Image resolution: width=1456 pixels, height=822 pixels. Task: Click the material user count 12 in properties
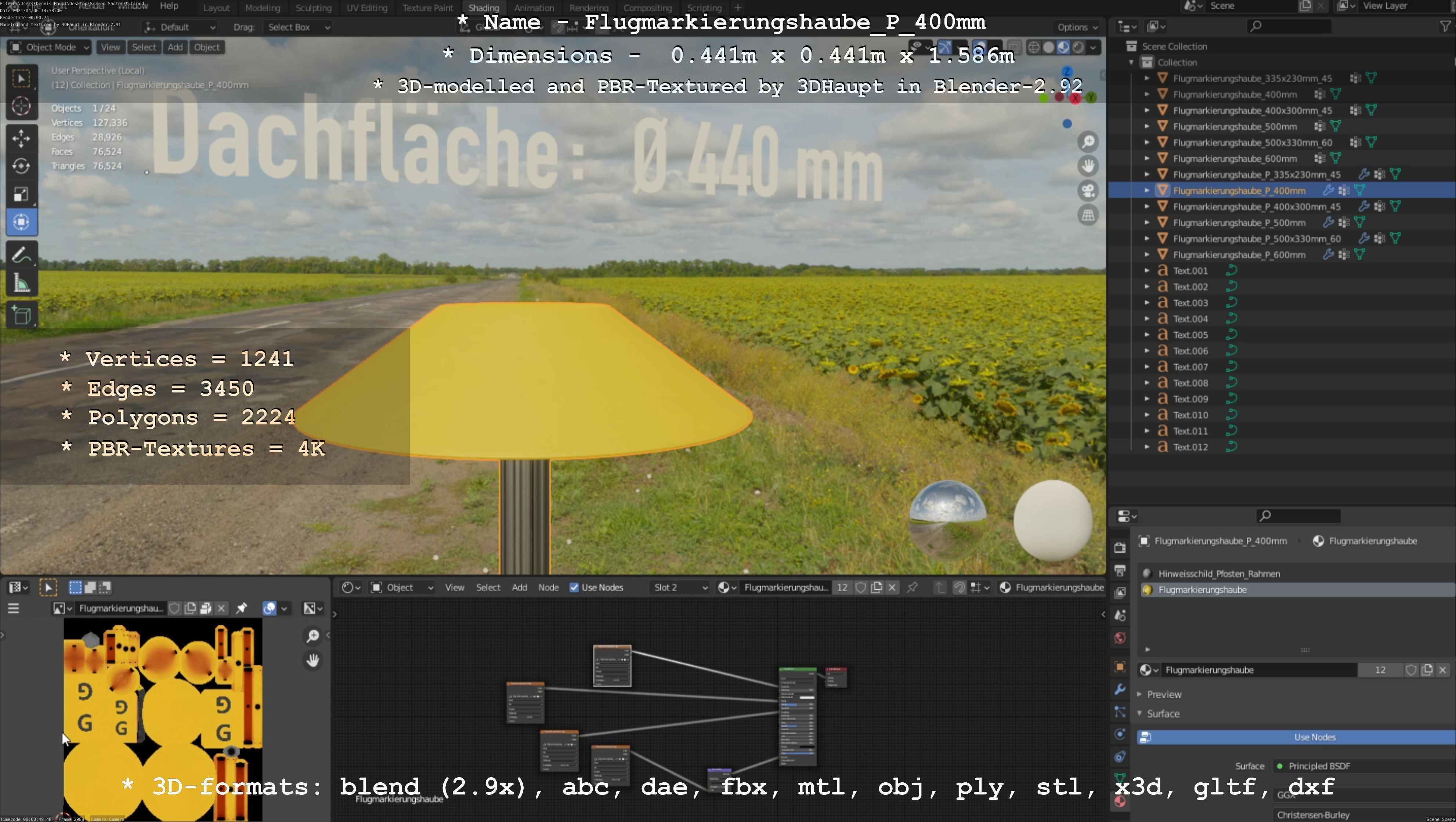(1380, 670)
